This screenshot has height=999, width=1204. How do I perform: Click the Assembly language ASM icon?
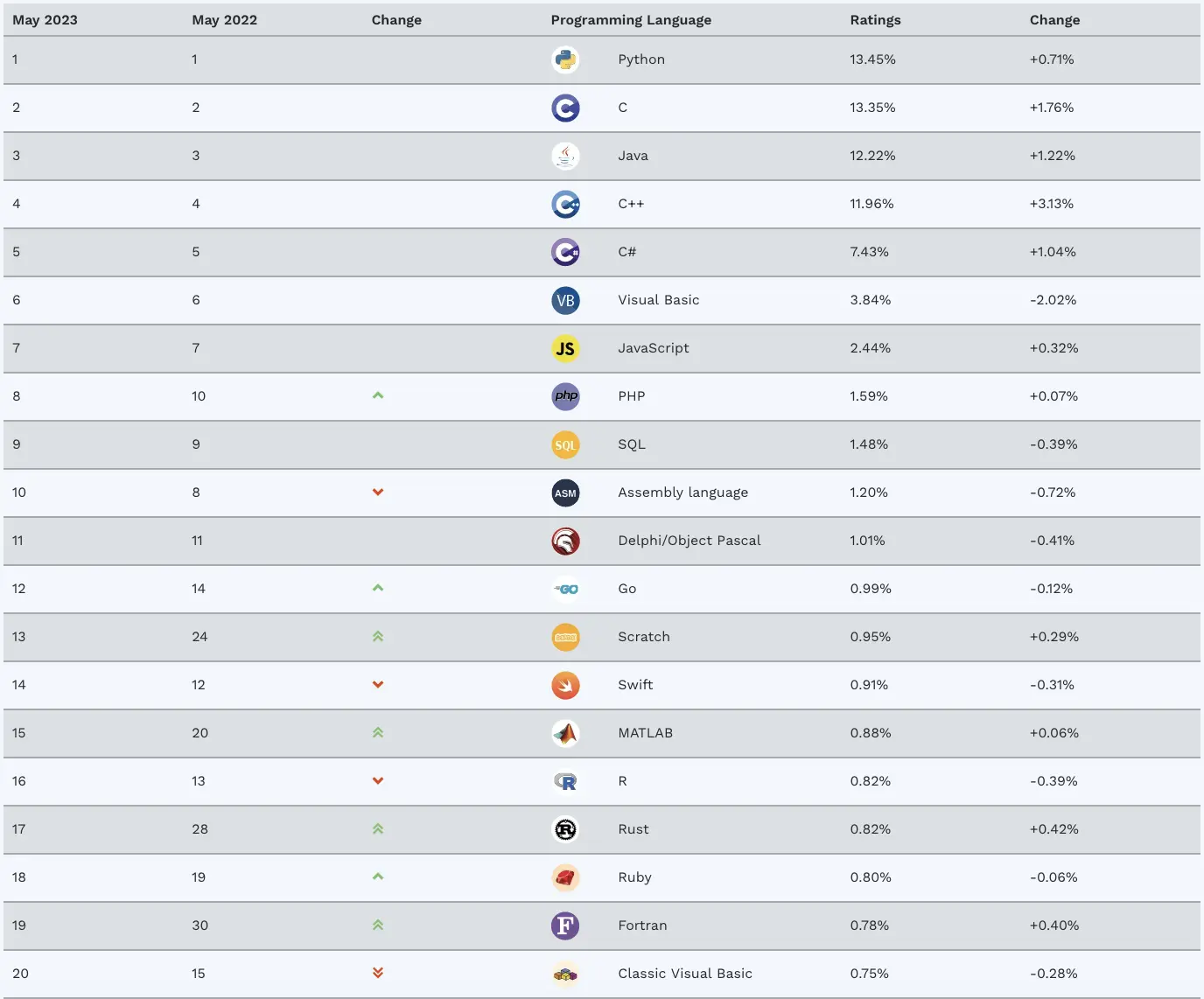point(565,493)
